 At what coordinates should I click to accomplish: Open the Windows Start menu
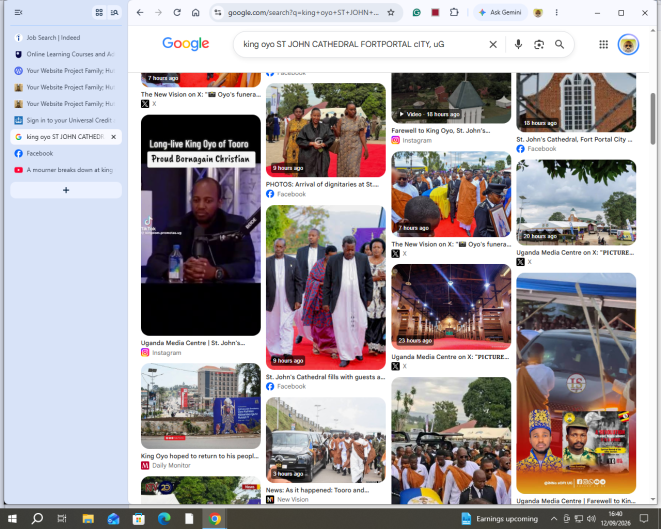(x=12, y=518)
